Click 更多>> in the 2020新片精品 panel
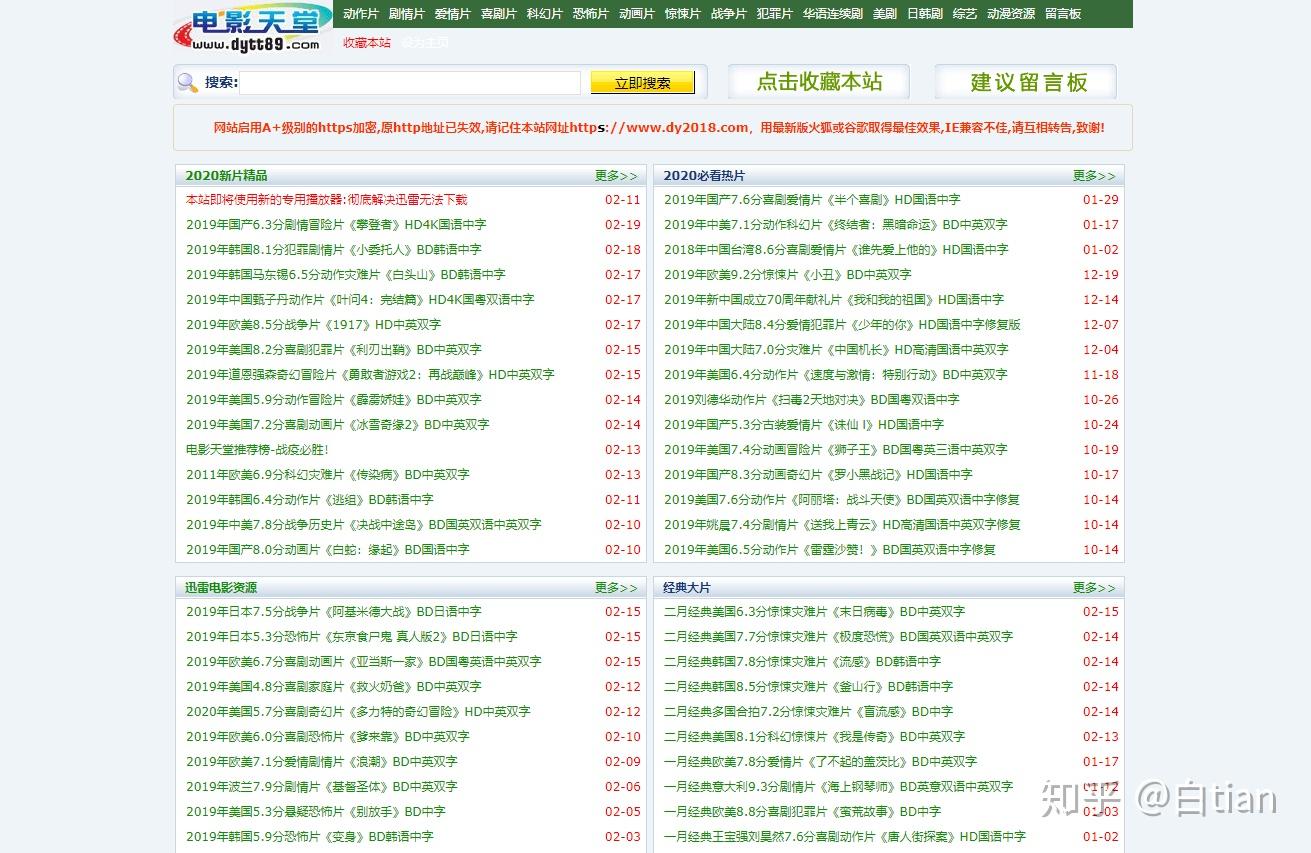 point(616,175)
